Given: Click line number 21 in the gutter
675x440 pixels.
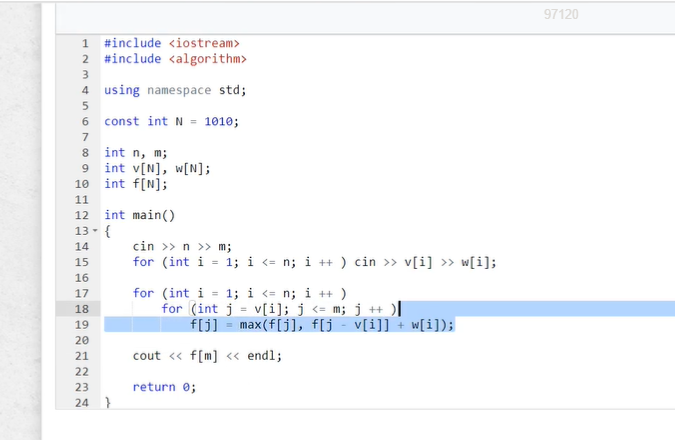Looking at the screenshot, I should click(82, 356).
